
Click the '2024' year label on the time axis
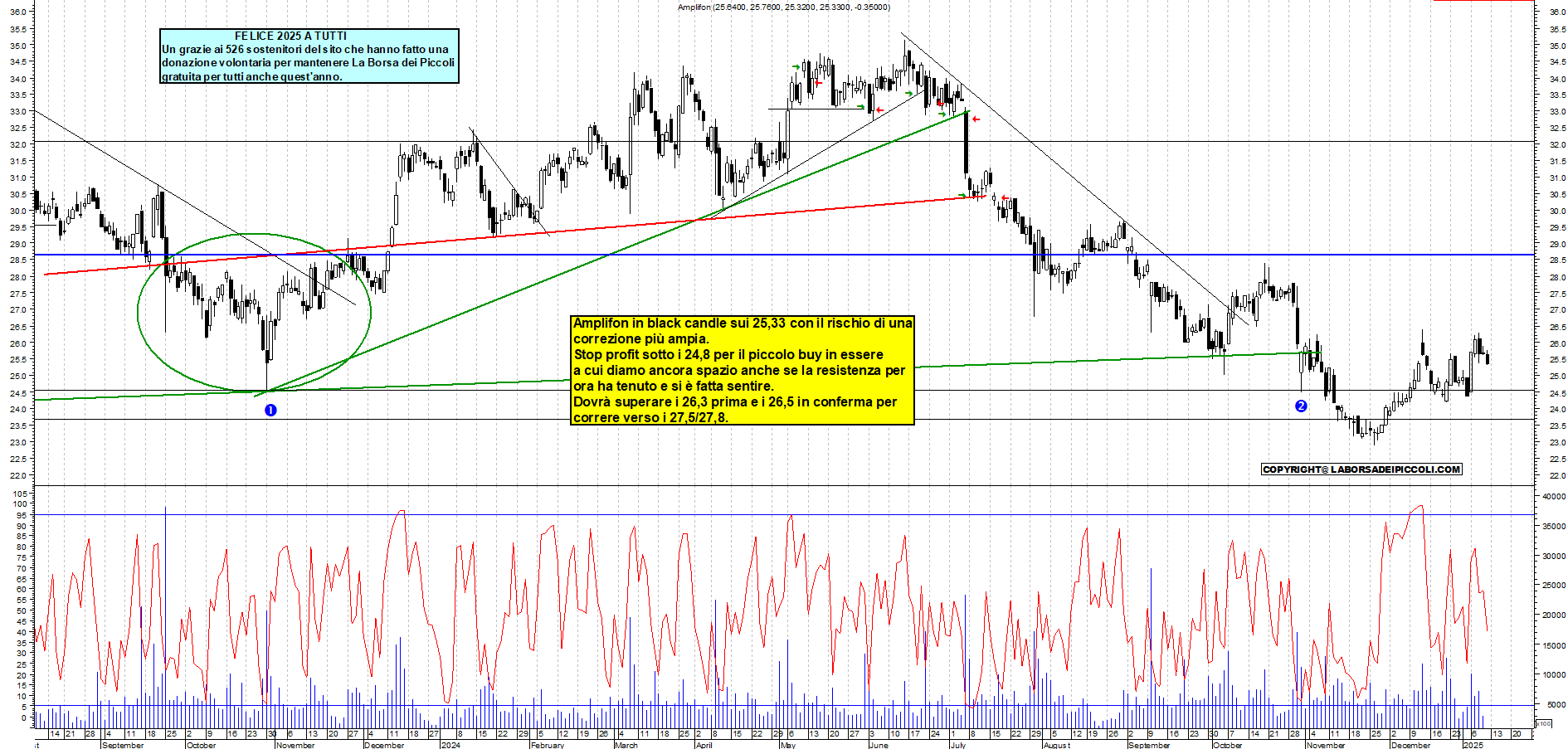[450, 745]
